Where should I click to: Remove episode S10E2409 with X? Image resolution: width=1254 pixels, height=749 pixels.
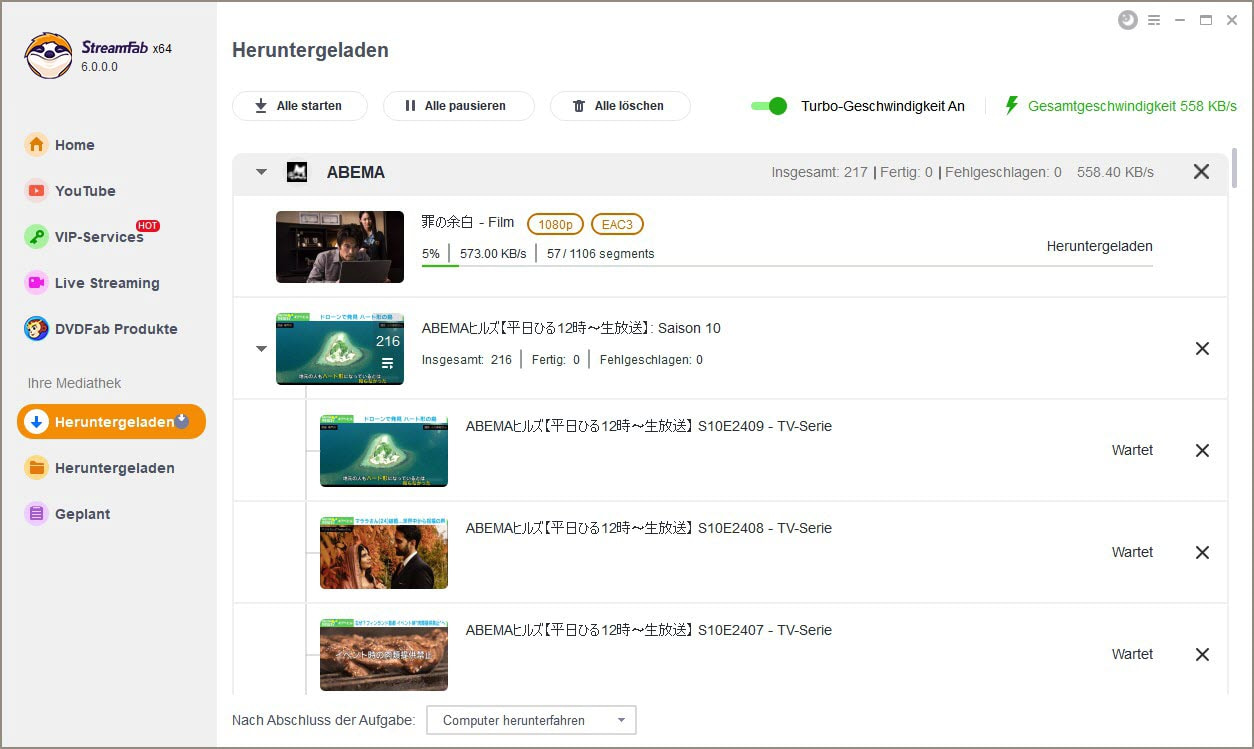tap(1202, 451)
